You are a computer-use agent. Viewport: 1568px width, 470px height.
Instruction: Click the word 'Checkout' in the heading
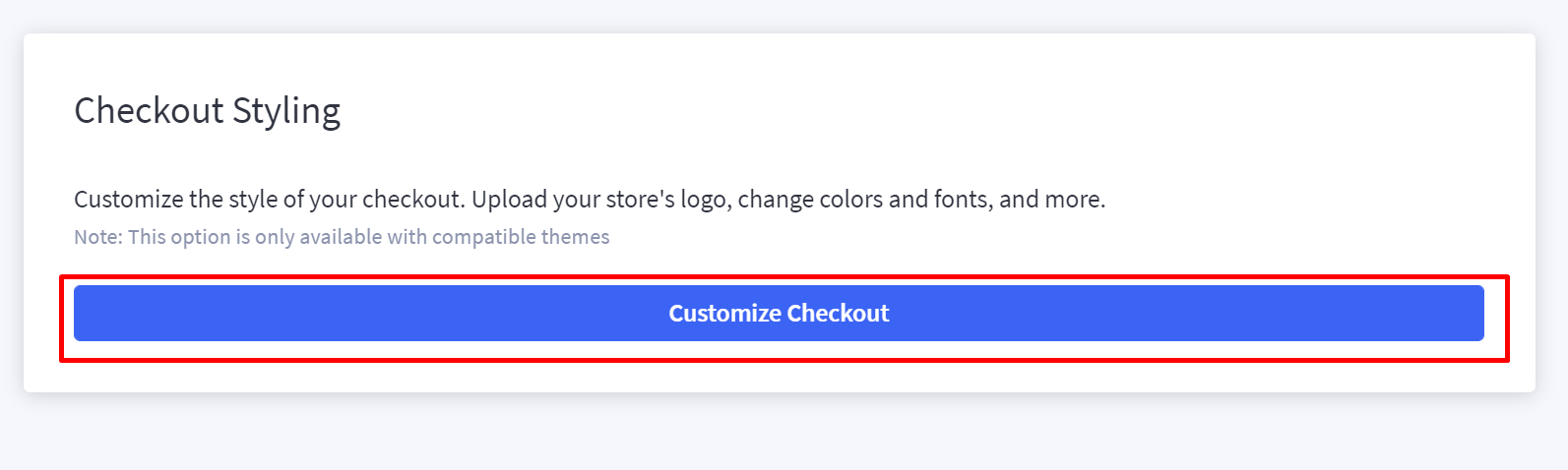point(150,110)
